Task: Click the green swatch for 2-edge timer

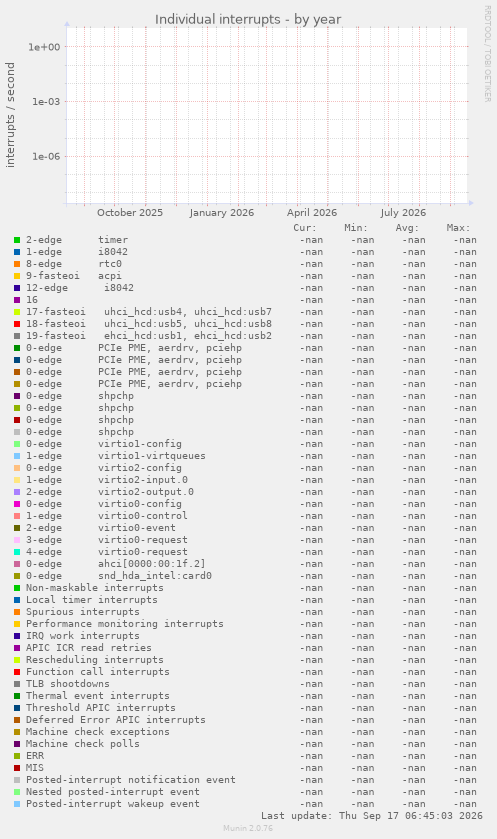Action: click(x=17, y=240)
